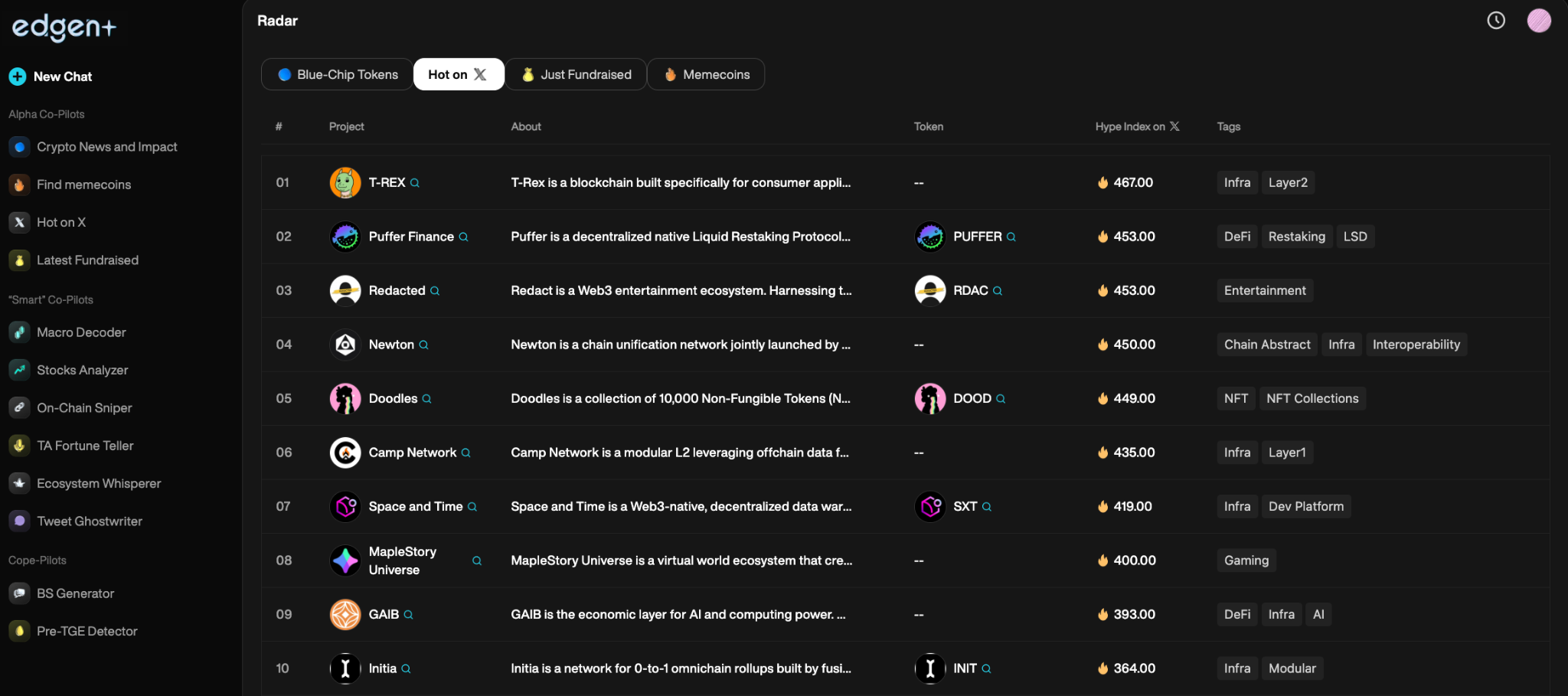Start a New Chat
The image size is (1568, 696).
tap(62, 77)
